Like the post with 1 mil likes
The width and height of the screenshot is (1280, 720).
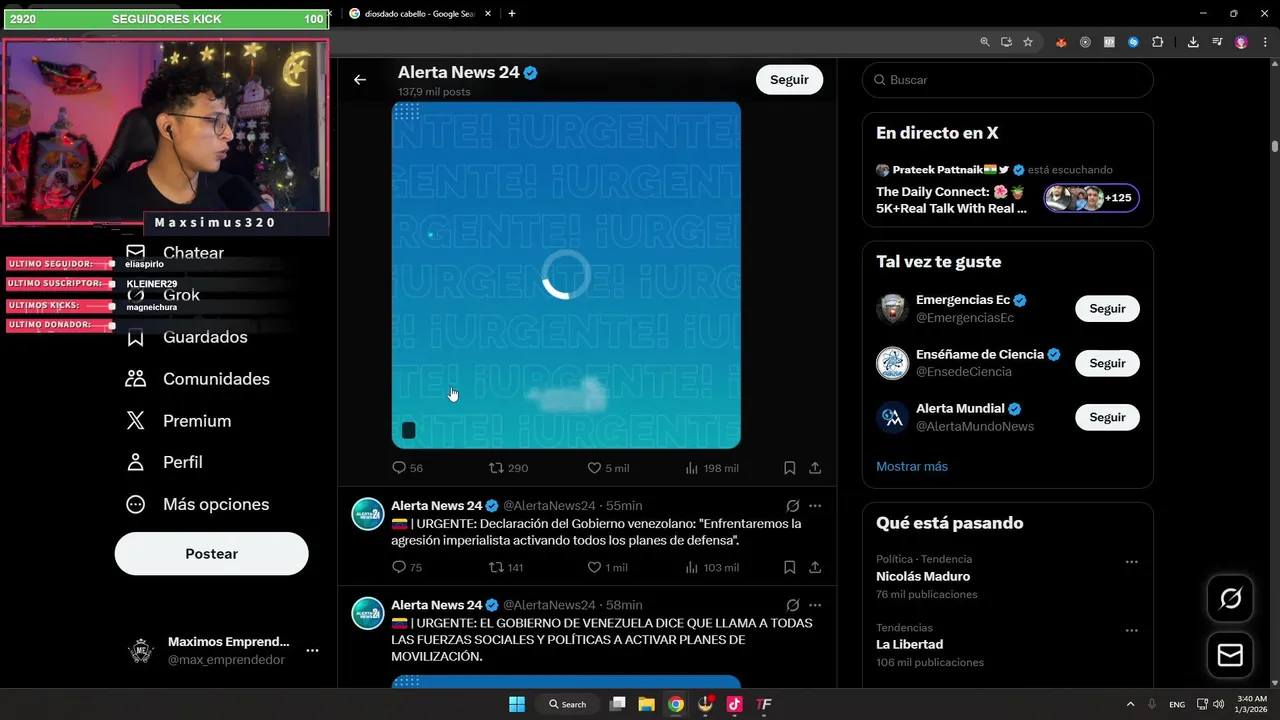pyautogui.click(x=607, y=567)
